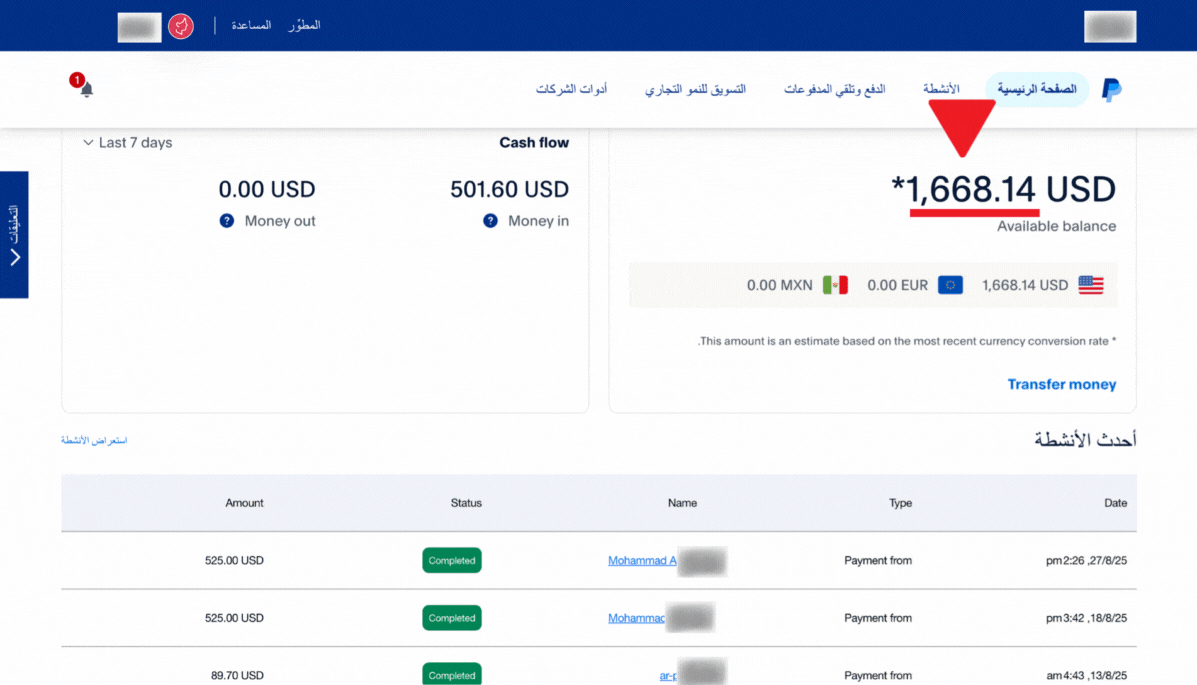Expand the Last 7 days dropdown
The image size is (1197, 685).
click(127, 143)
